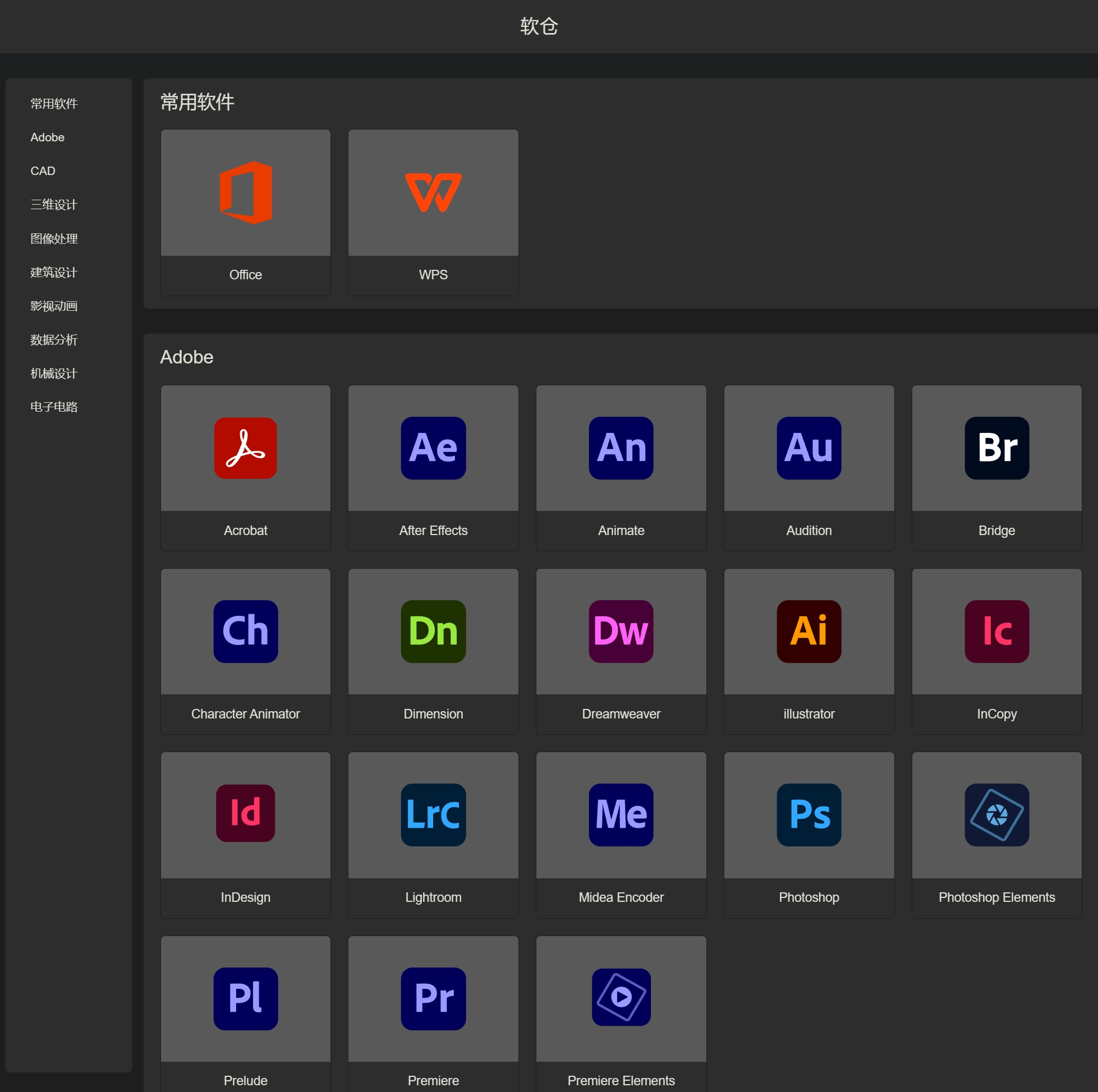1098x1092 pixels.
Task: Click the Animate An icon
Action: tap(621, 448)
